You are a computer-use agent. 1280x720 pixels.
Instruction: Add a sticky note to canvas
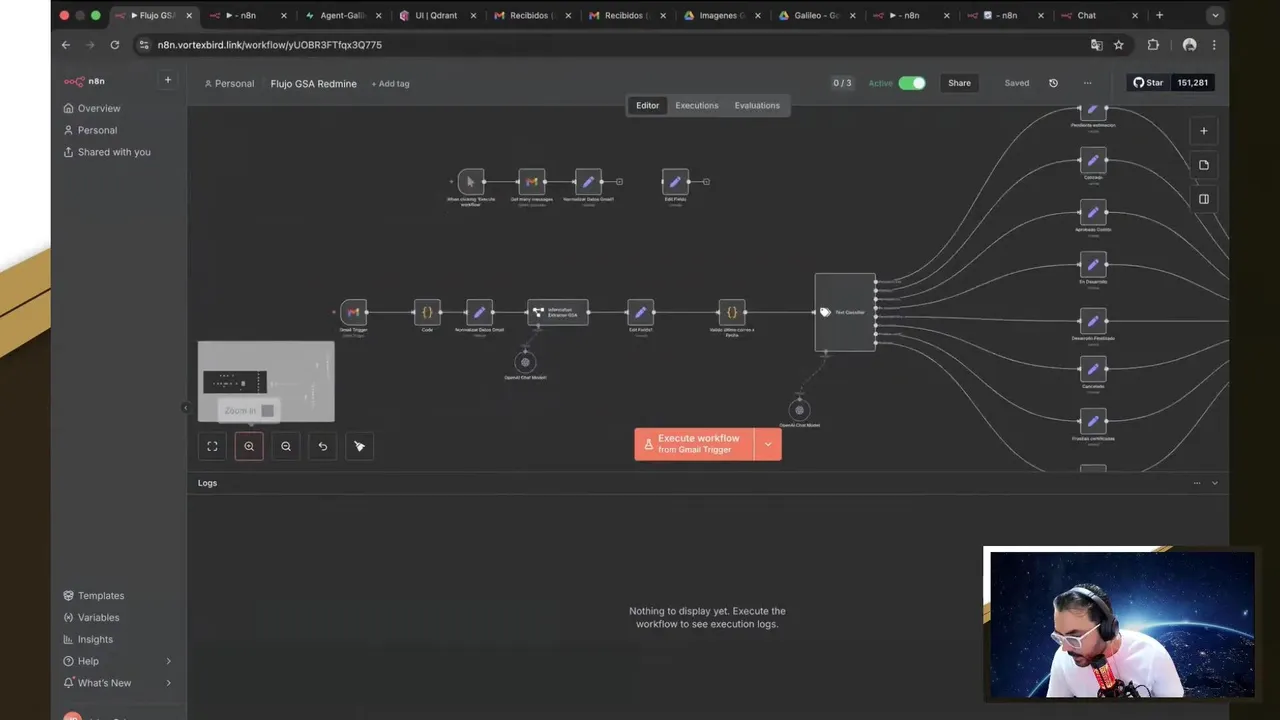pos(1204,165)
